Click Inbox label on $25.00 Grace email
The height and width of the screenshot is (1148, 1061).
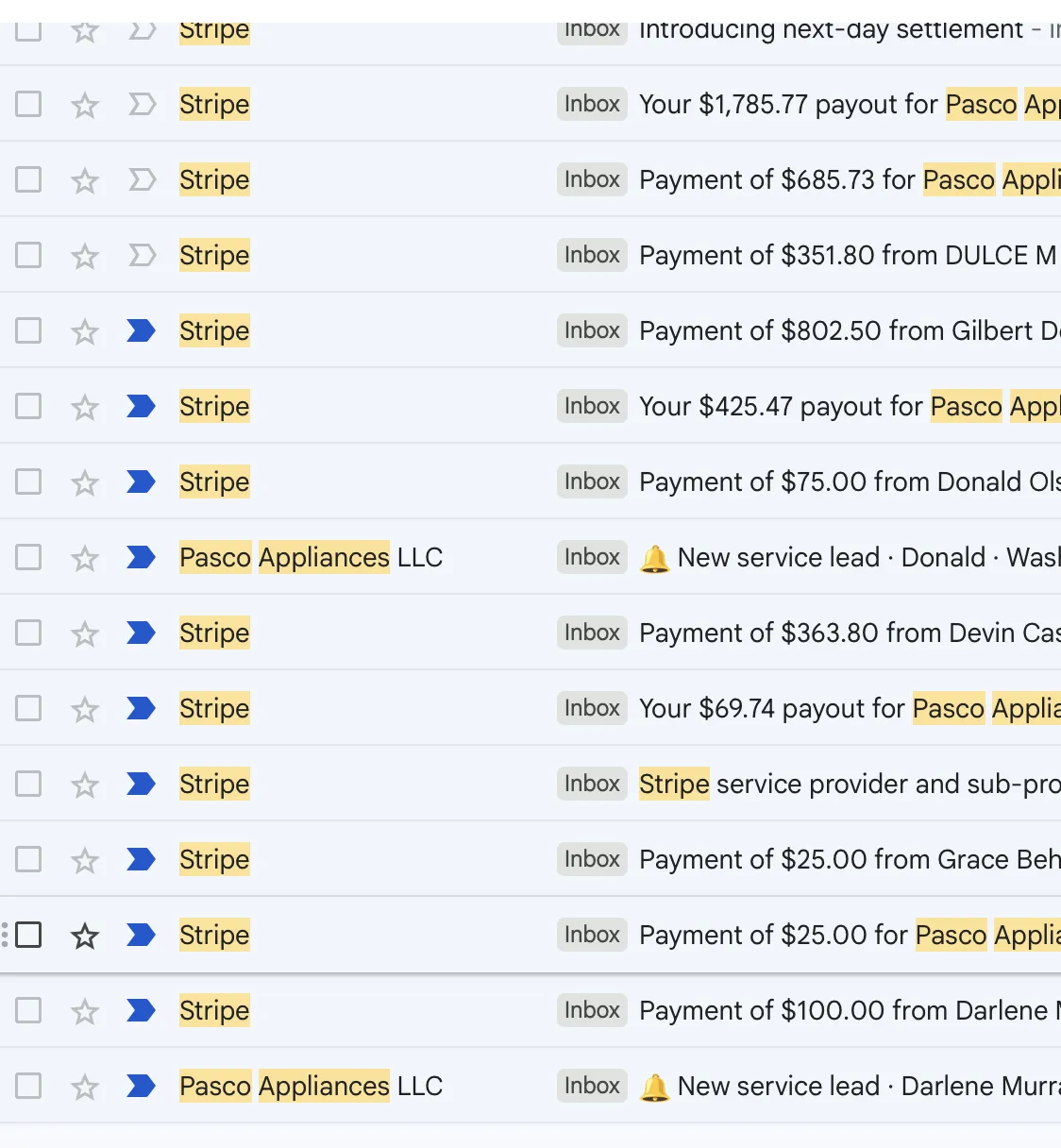point(592,859)
